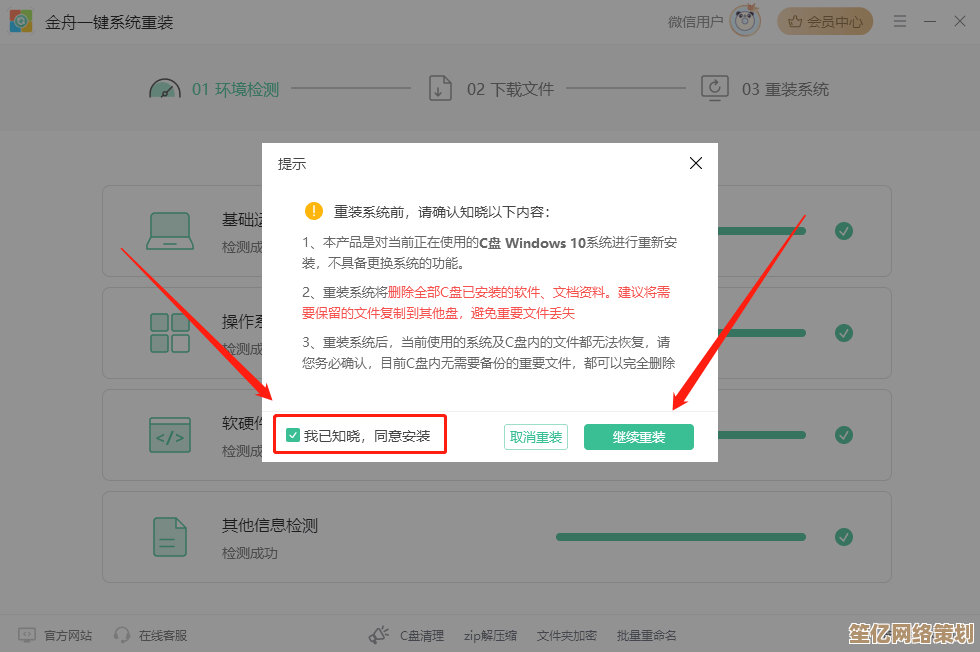
Task: Click the 继续重装 button
Action: click(639, 437)
